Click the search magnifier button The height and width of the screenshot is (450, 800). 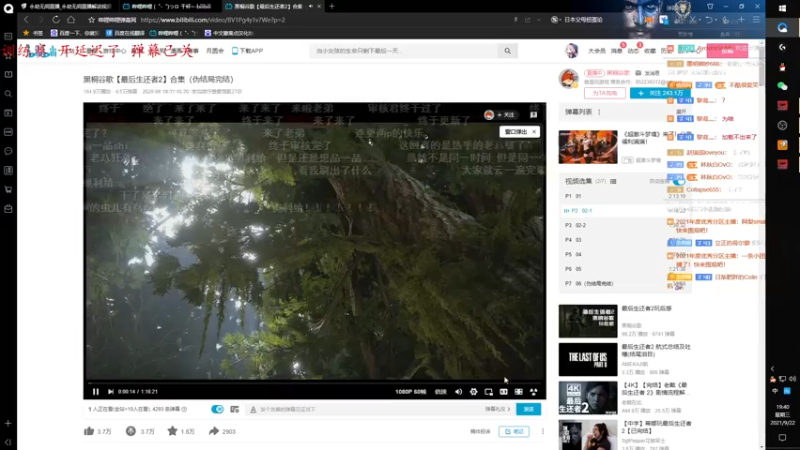click(x=507, y=51)
